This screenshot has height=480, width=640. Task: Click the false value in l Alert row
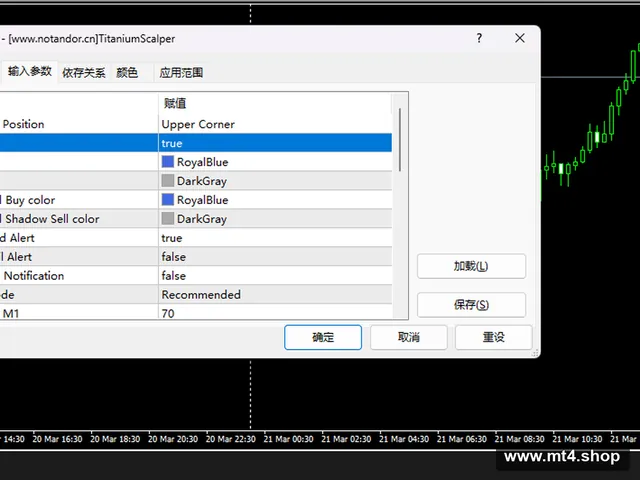pyautogui.click(x=275, y=256)
